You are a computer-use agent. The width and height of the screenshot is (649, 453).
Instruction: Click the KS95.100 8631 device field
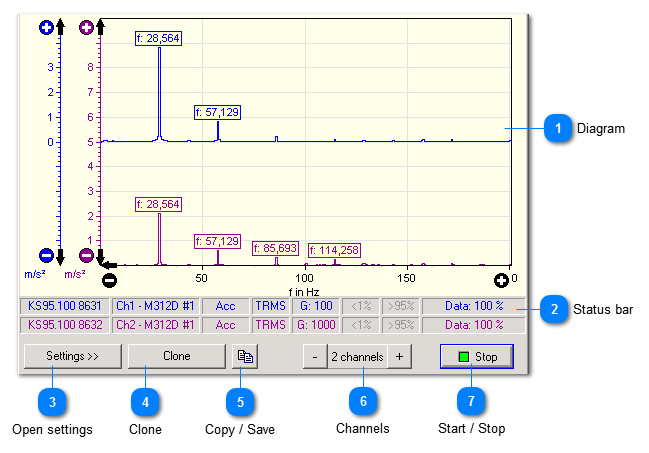(64, 305)
